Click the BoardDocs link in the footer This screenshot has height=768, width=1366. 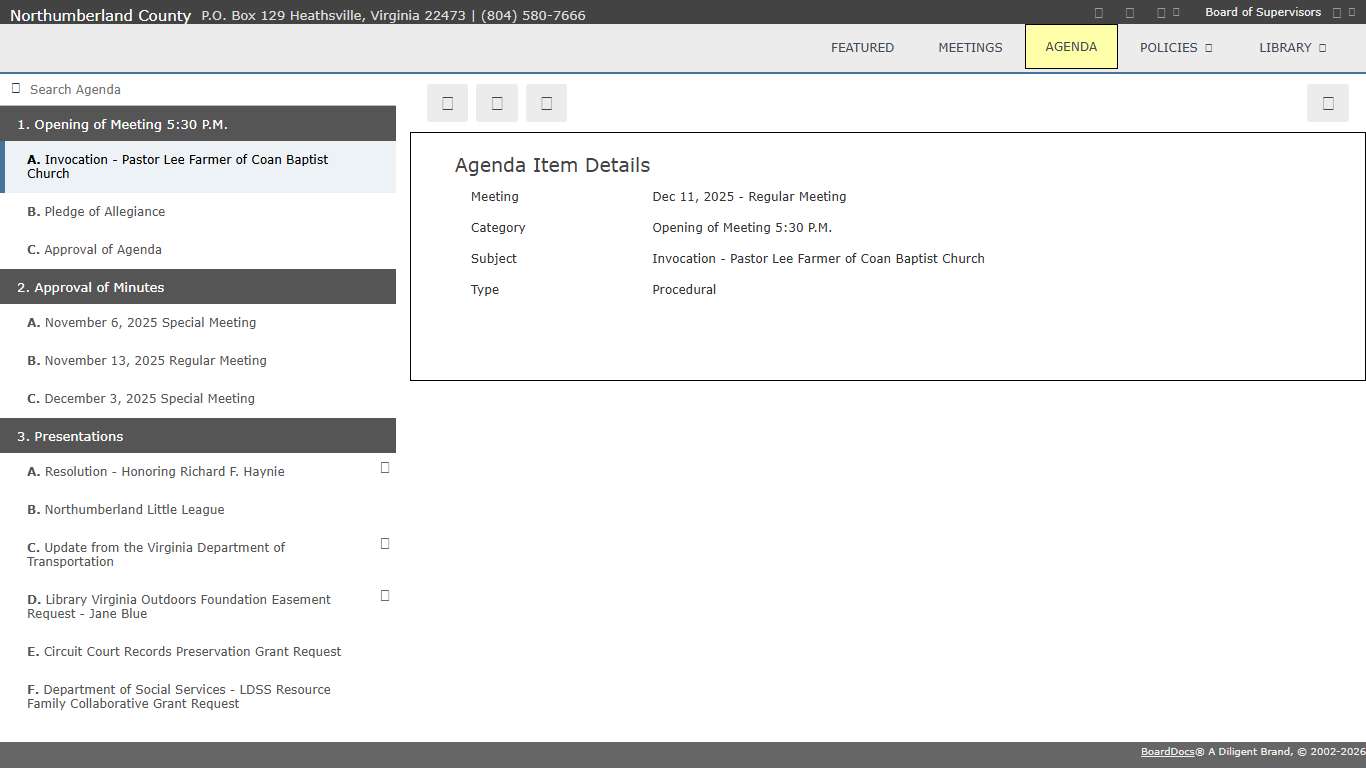click(x=1167, y=751)
